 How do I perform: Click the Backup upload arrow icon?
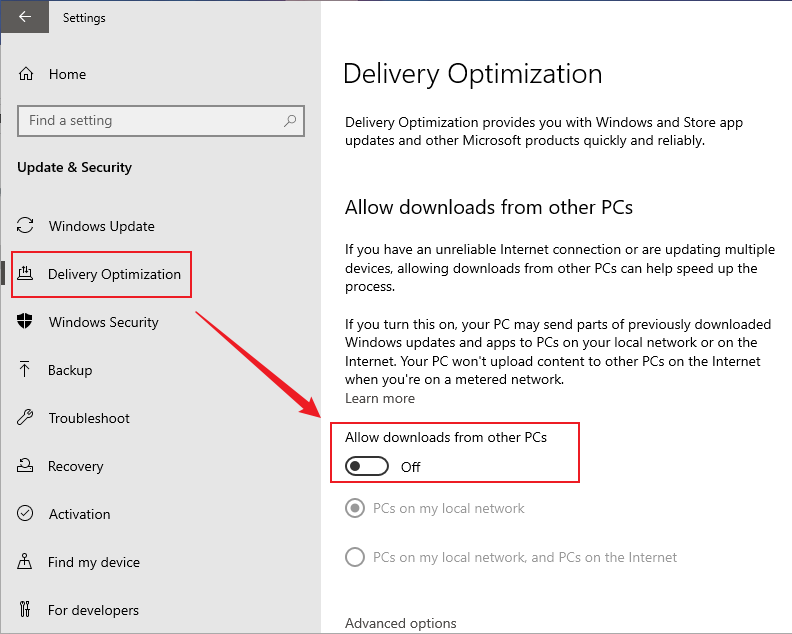(x=27, y=370)
